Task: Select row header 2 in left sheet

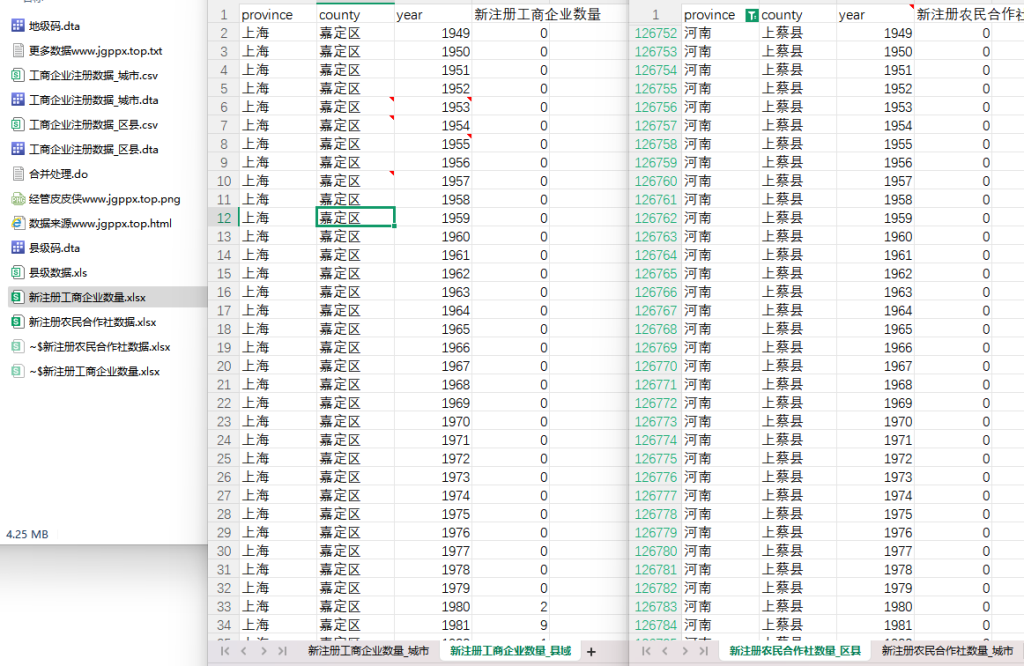Action: [x=224, y=33]
